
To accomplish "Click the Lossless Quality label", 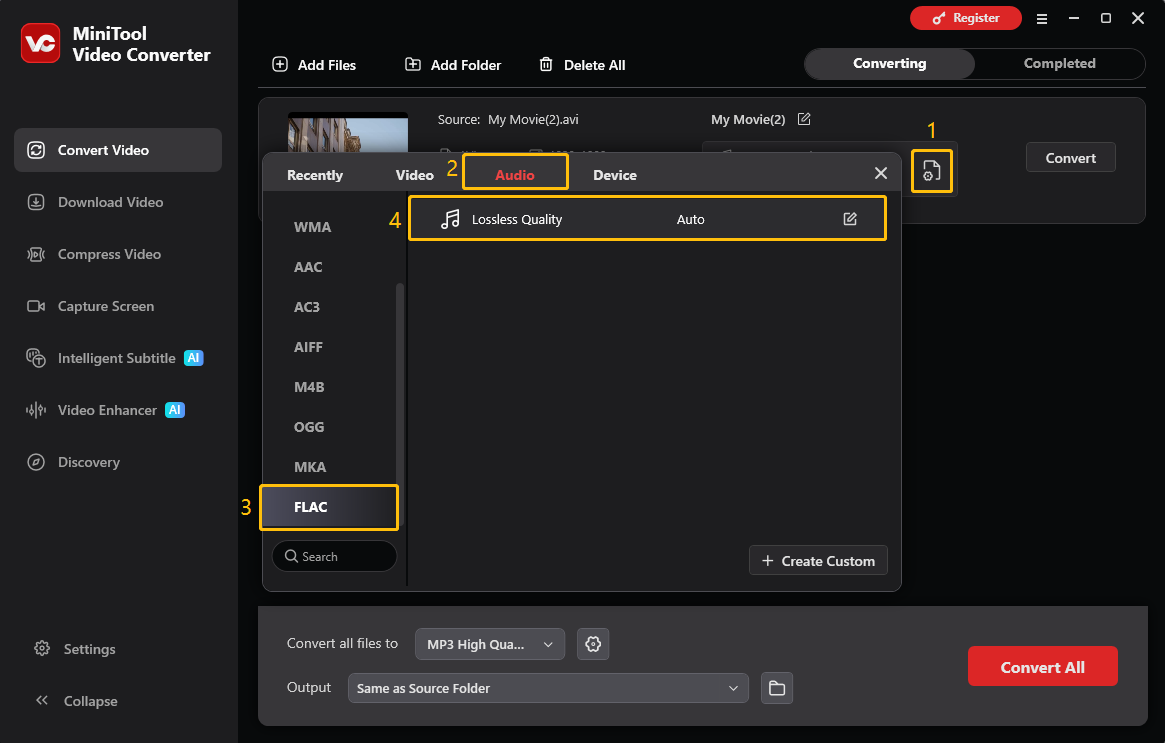I will tap(517, 219).
